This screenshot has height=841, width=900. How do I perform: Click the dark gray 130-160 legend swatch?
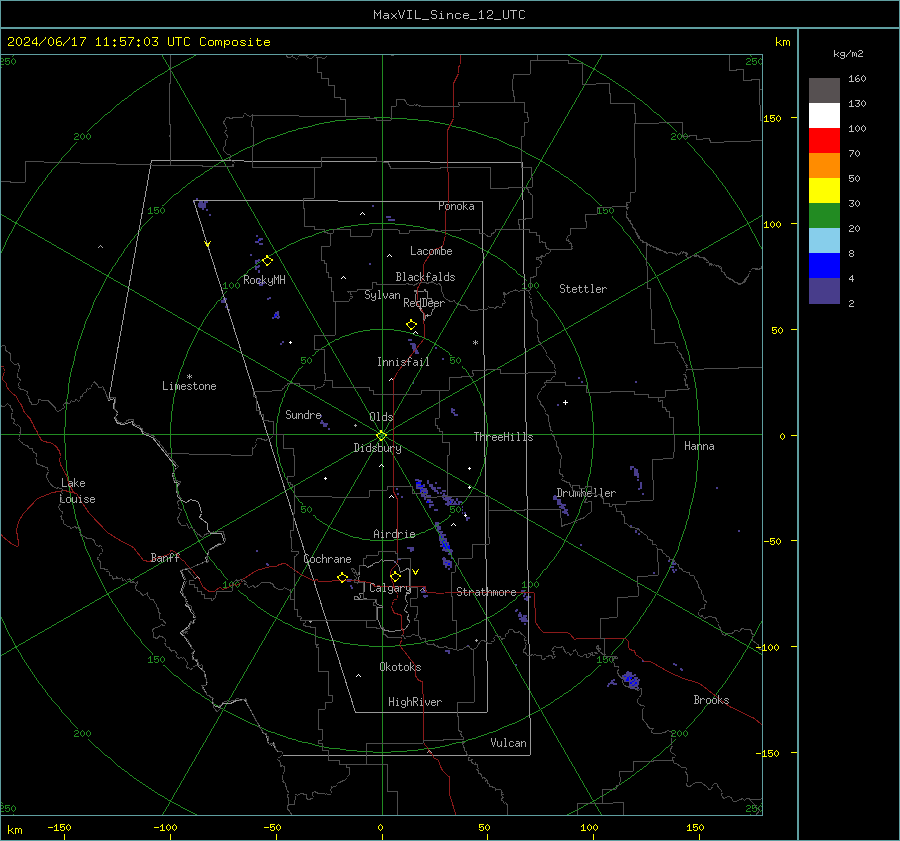[x=824, y=91]
